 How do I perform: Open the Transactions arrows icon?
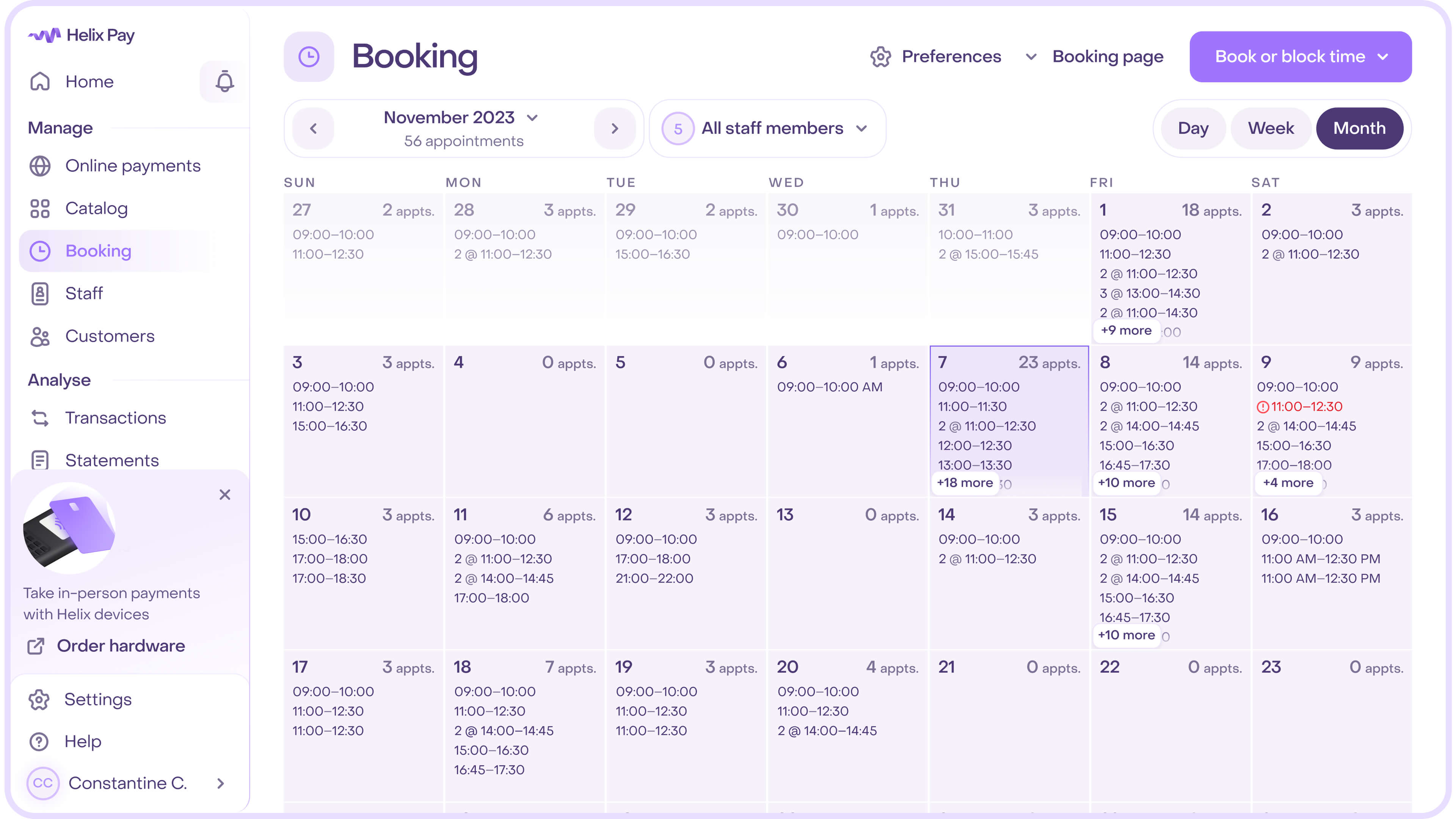pos(40,418)
